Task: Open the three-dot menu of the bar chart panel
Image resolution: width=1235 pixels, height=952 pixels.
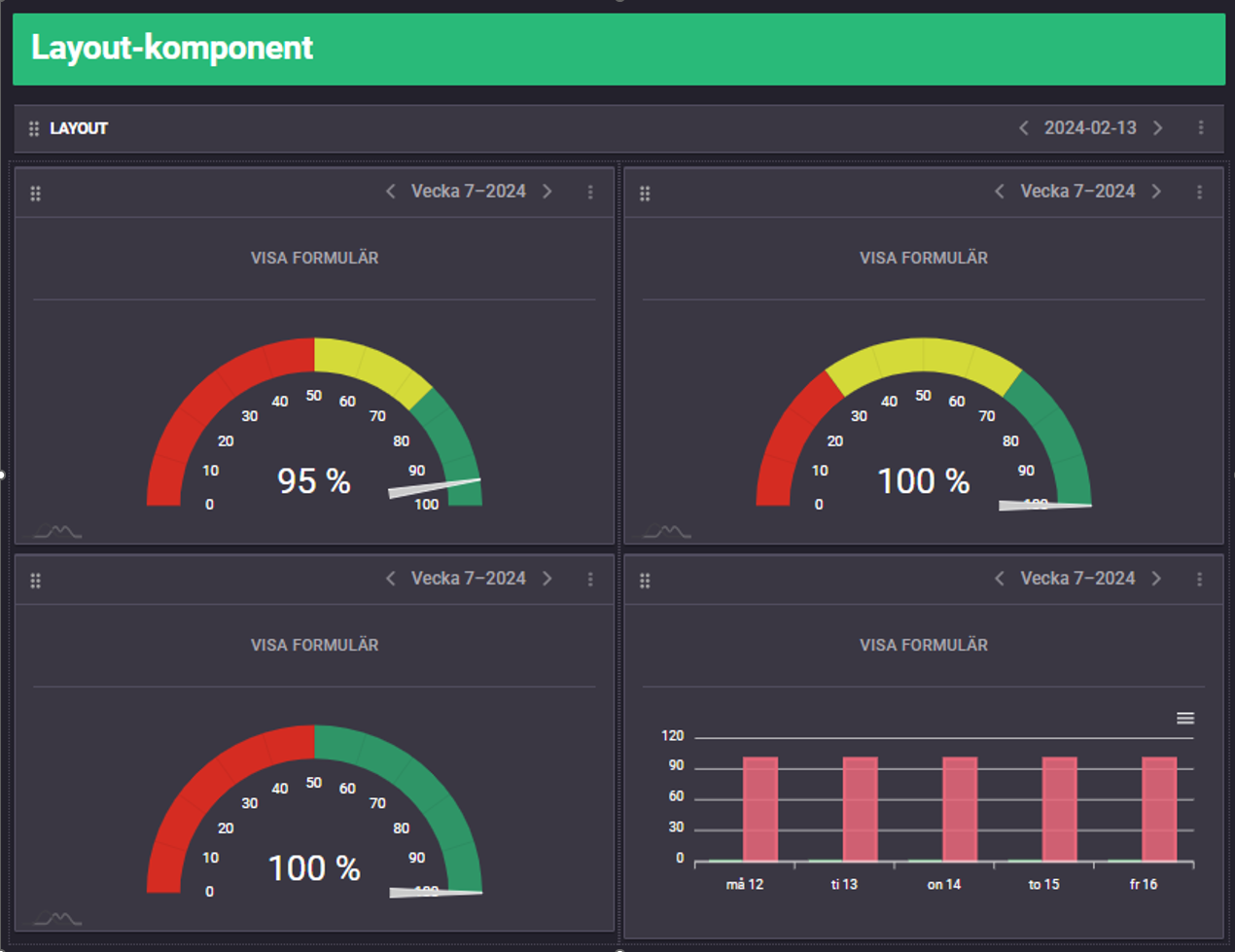Action: tap(1199, 580)
